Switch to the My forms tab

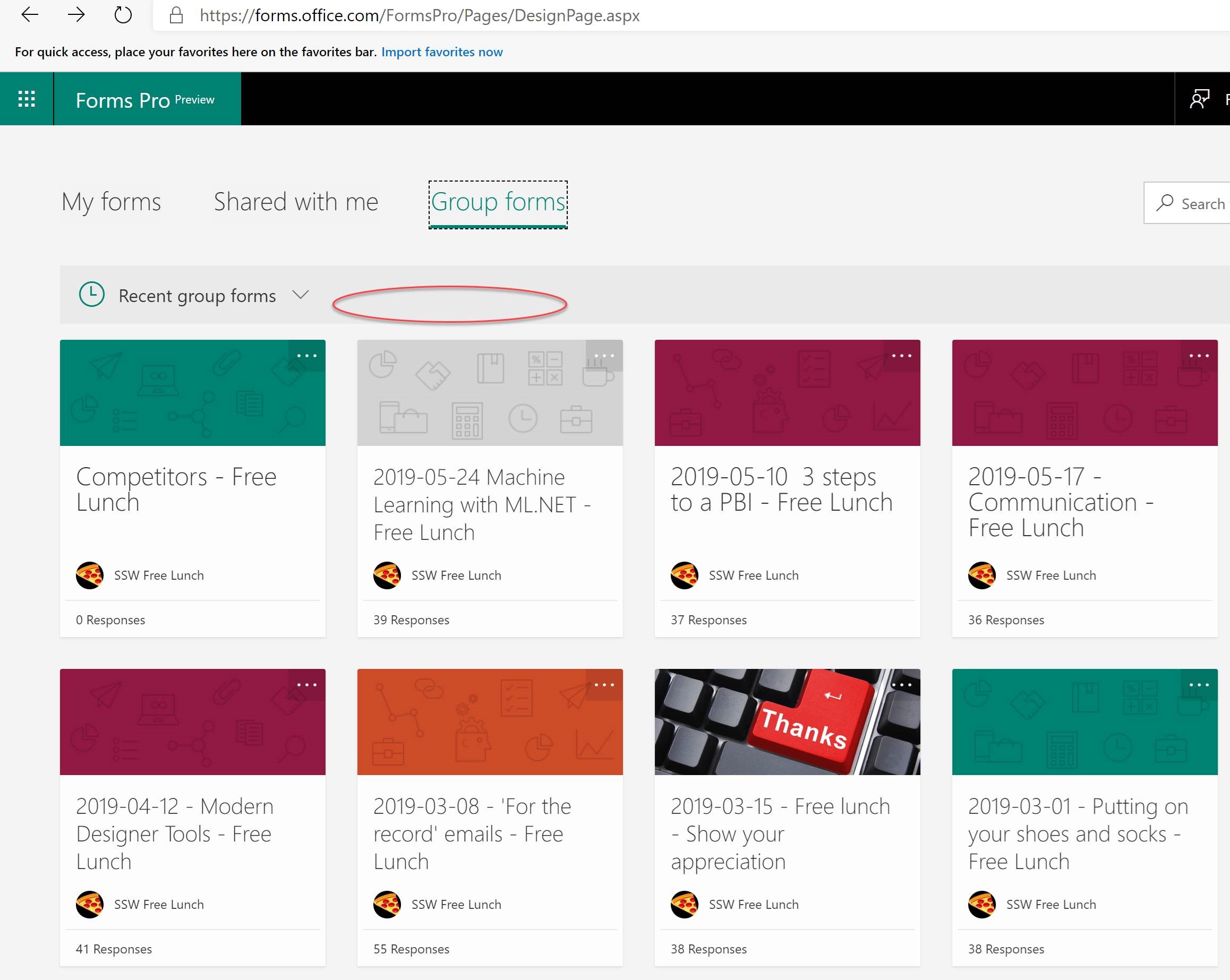pyautogui.click(x=111, y=202)
